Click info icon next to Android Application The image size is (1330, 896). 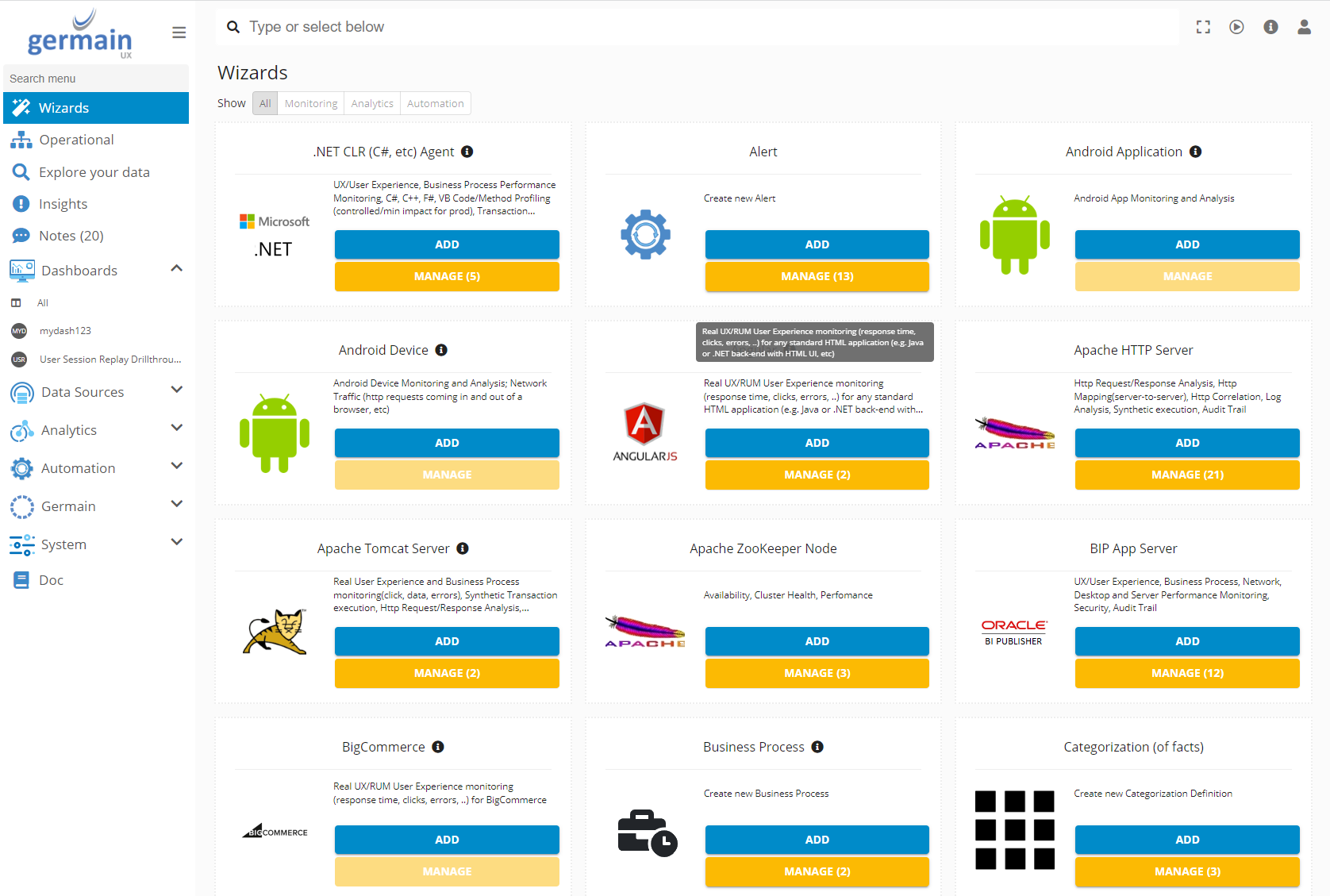point(1195,152)
